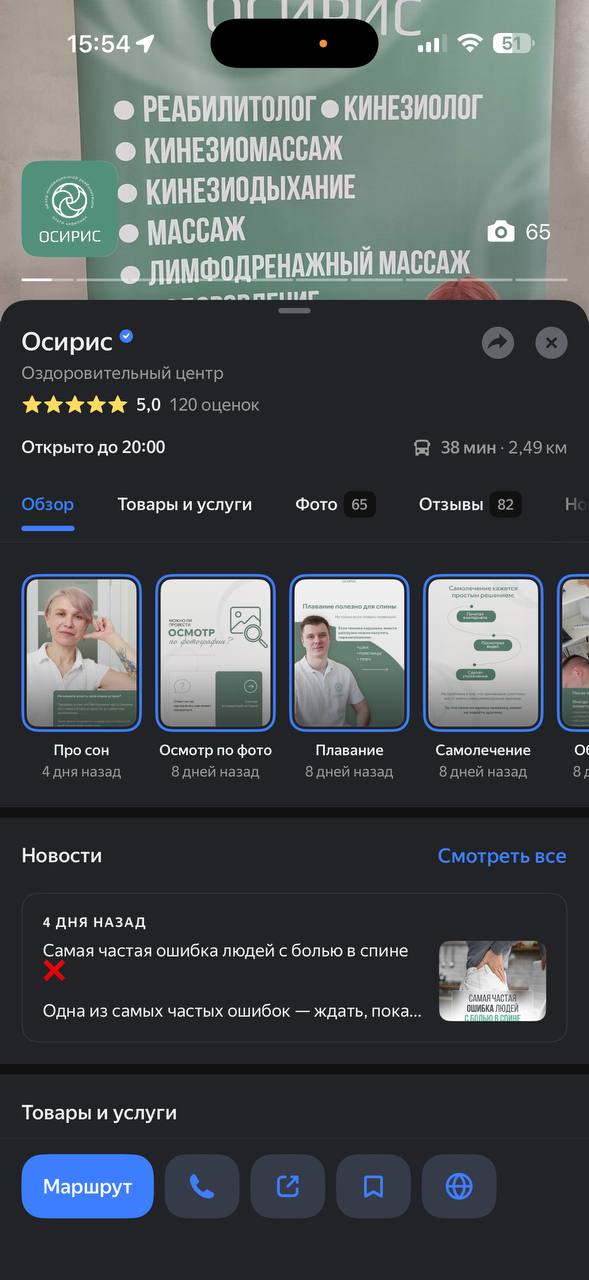Image resolution: width=589 pixels, height=1280 pixels.
Task: Tap the 4 ДНЯ НАЗАД news date label
Action: 94,922
